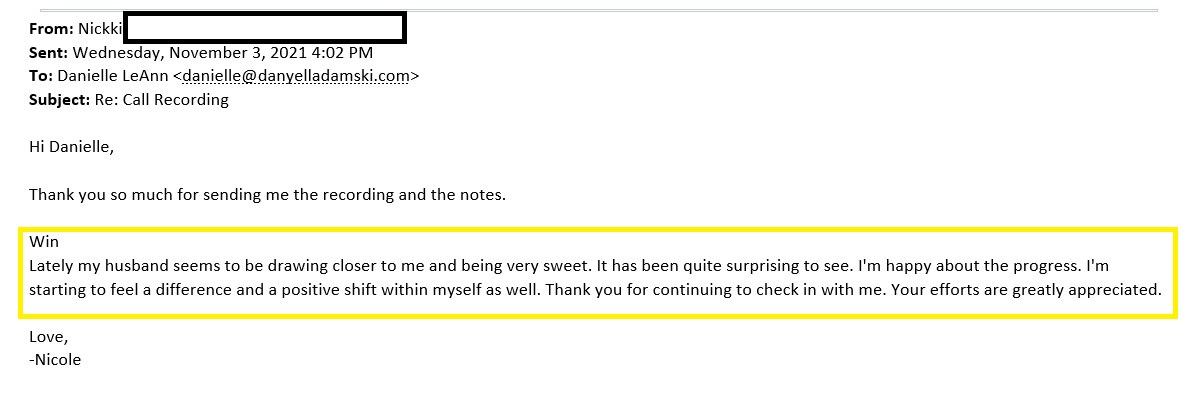
Task: Click the greeting line Hi Danielle
Action: [71, 147]
